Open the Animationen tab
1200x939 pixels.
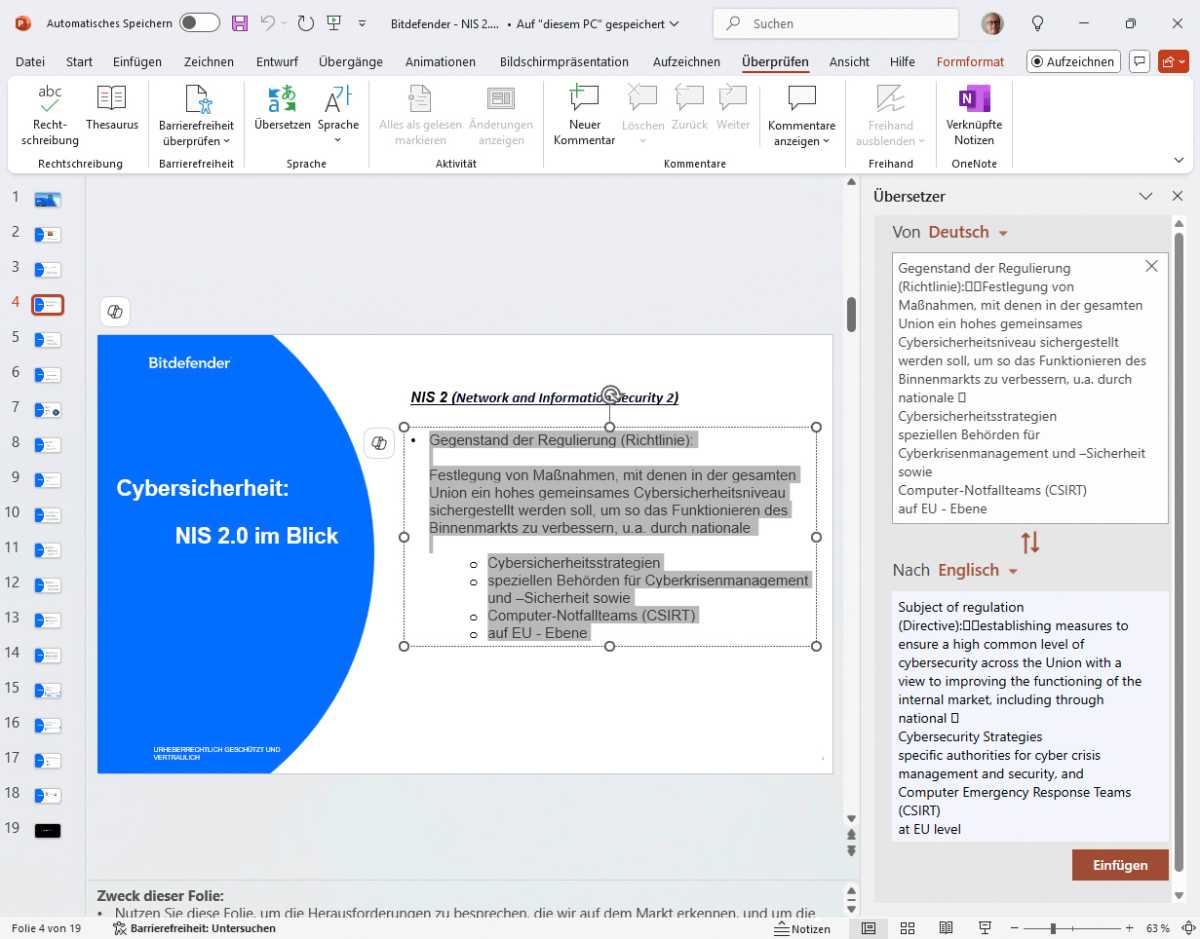pyautogui.click(x=440, y=62)
